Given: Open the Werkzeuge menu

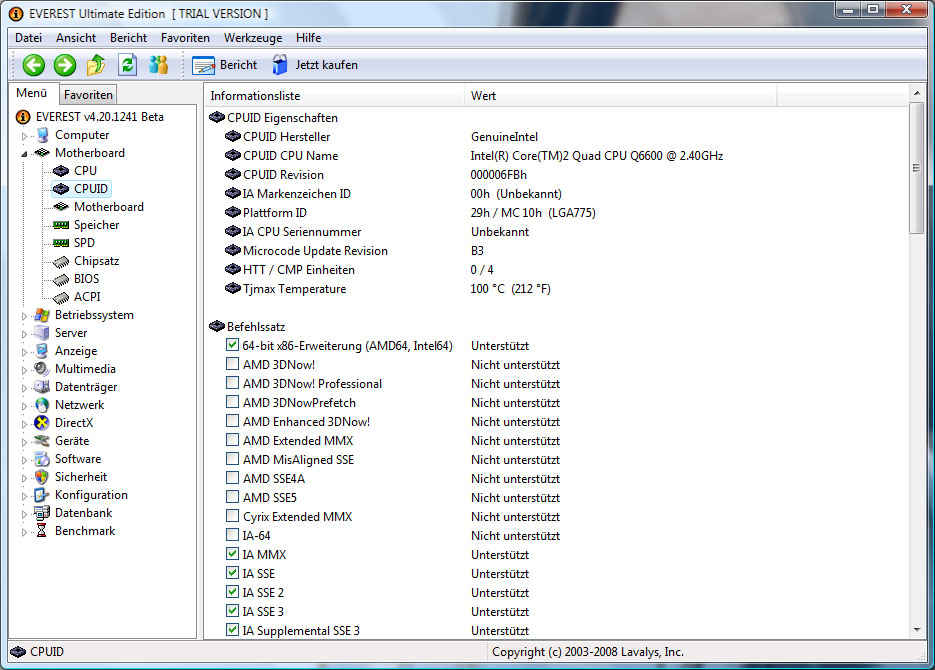Looking at the screenshot, I should [253, 38].
